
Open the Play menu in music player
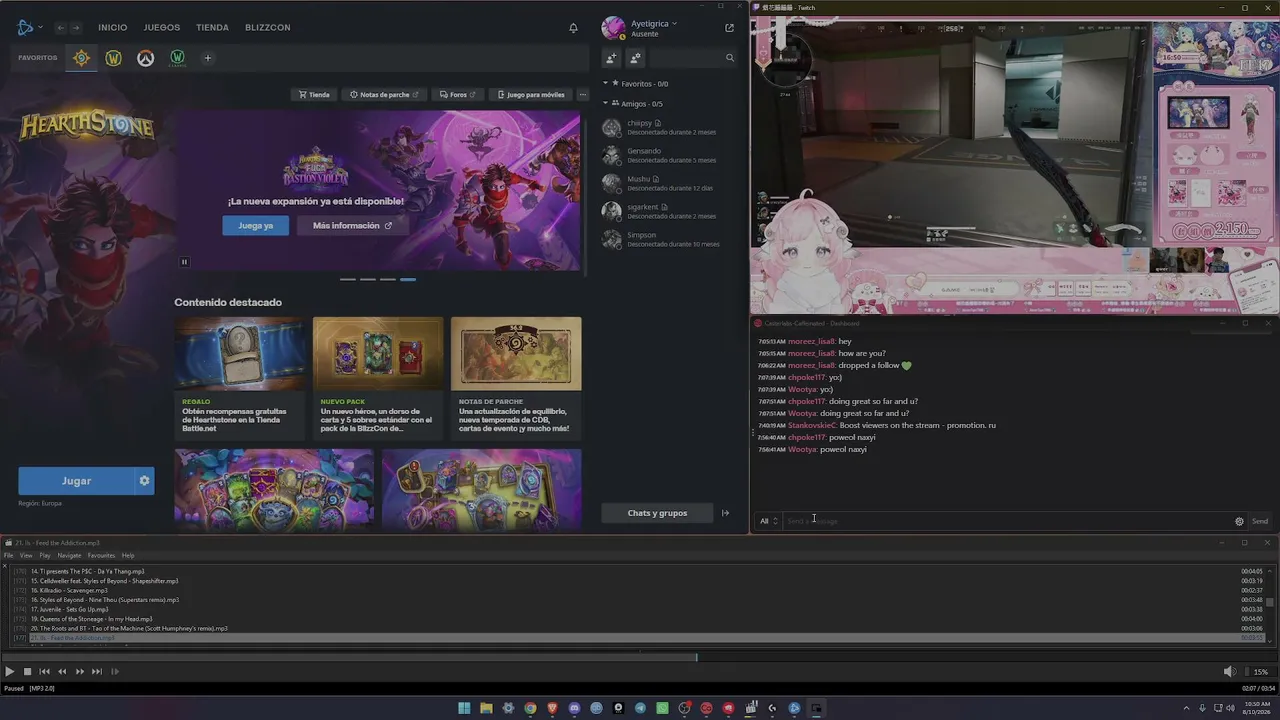tap(45, 556)
